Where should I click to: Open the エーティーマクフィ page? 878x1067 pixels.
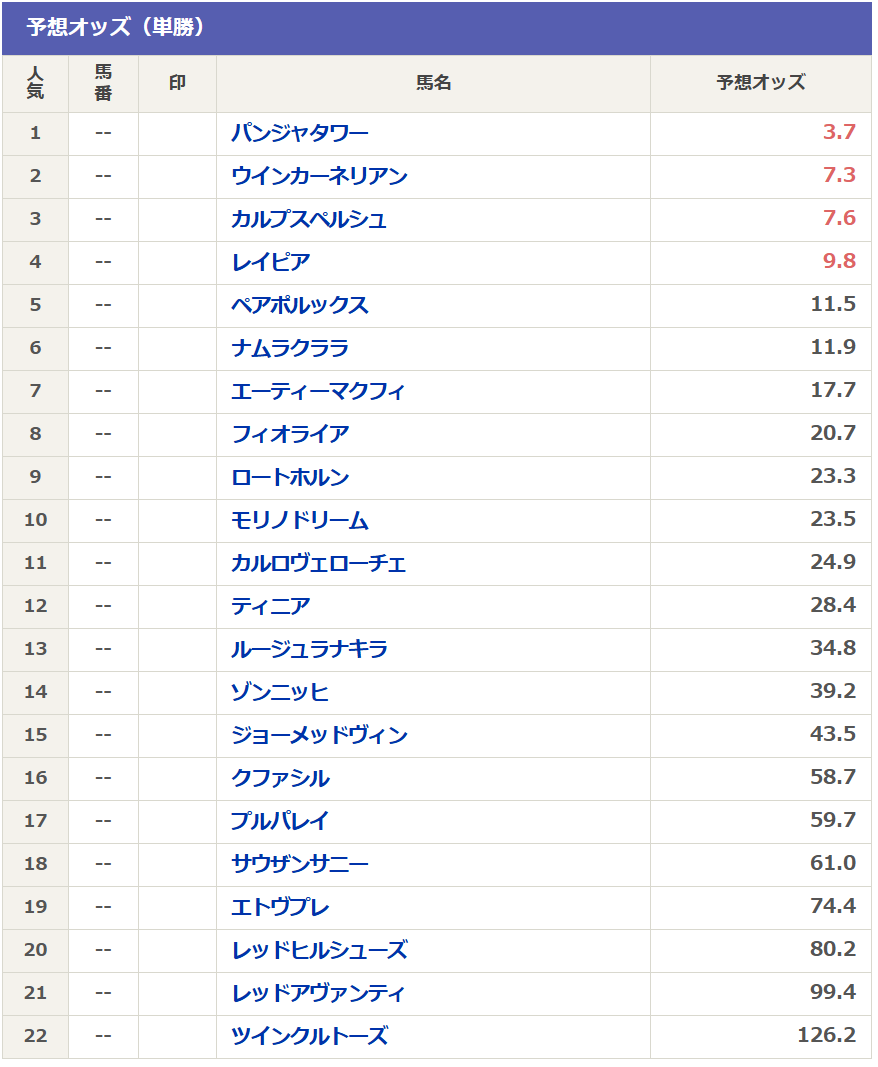tap(318, 391)
